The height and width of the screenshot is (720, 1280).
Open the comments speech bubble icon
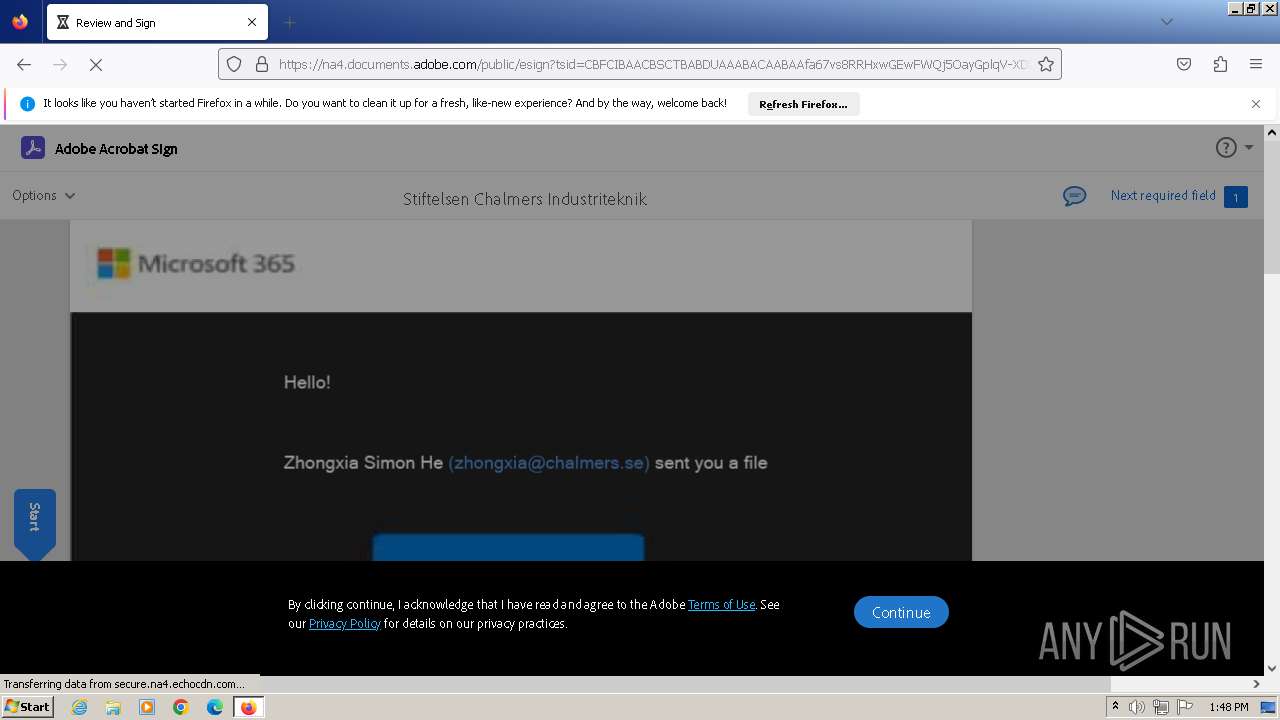tap(1075, 196)
